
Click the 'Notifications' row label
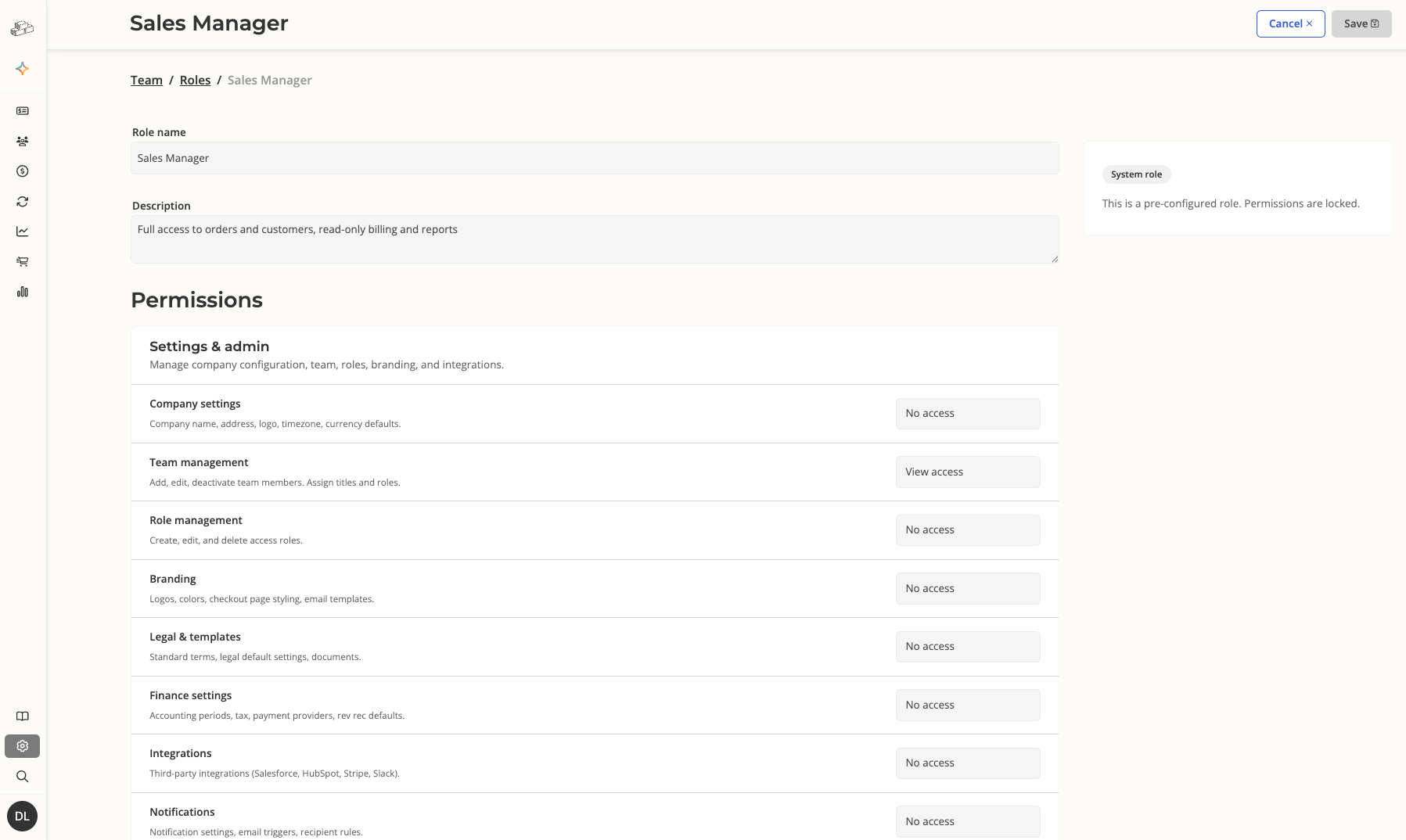[182, 812]
